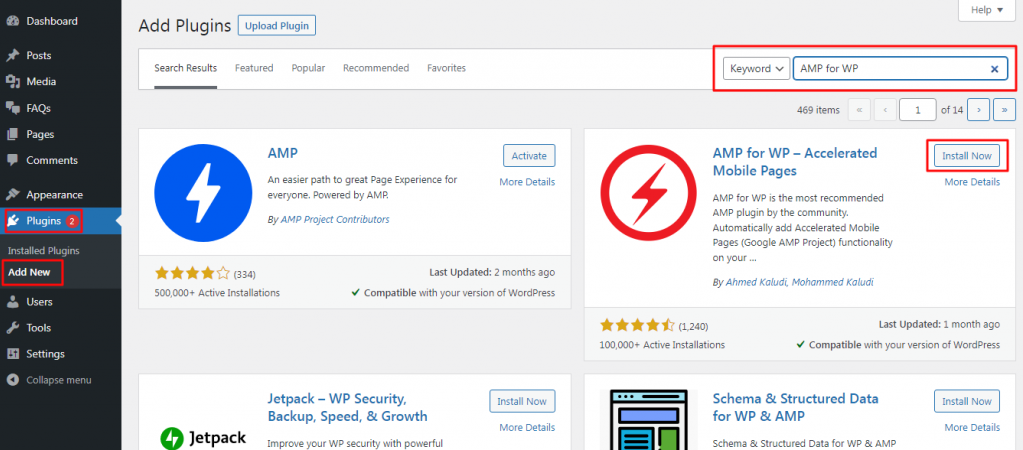Click the current page number field

pyautogui.click(x=918, y=110)
